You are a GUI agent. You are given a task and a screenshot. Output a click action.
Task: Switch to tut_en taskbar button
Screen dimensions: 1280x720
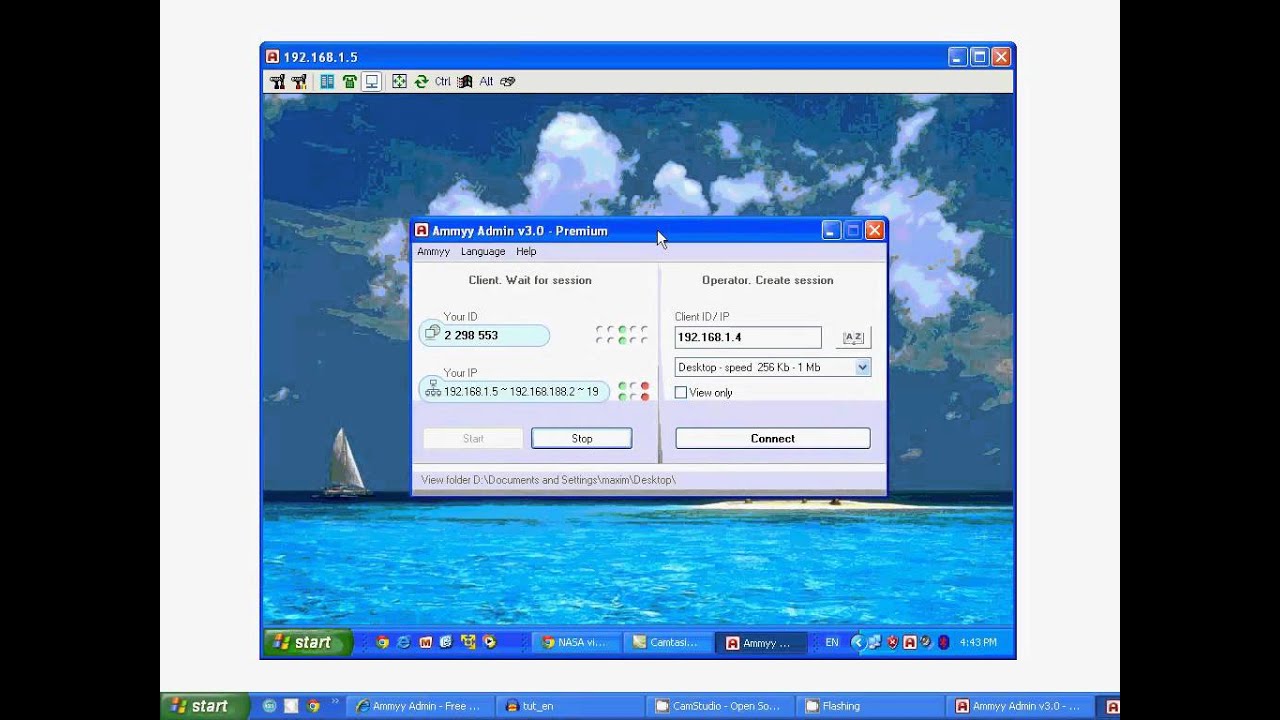pos(570,706)
